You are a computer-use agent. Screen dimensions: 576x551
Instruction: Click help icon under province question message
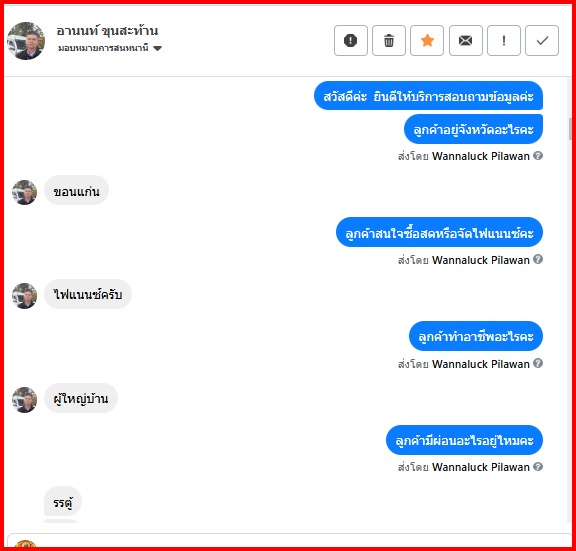coord(538,156)
